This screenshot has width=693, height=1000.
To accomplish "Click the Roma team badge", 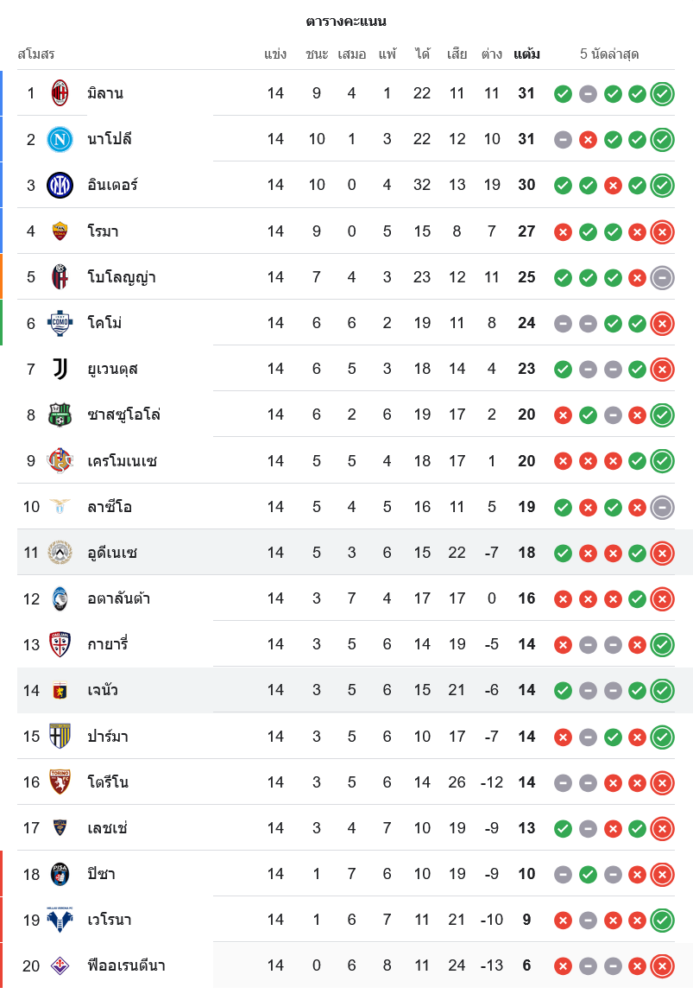I will (60, 231).
